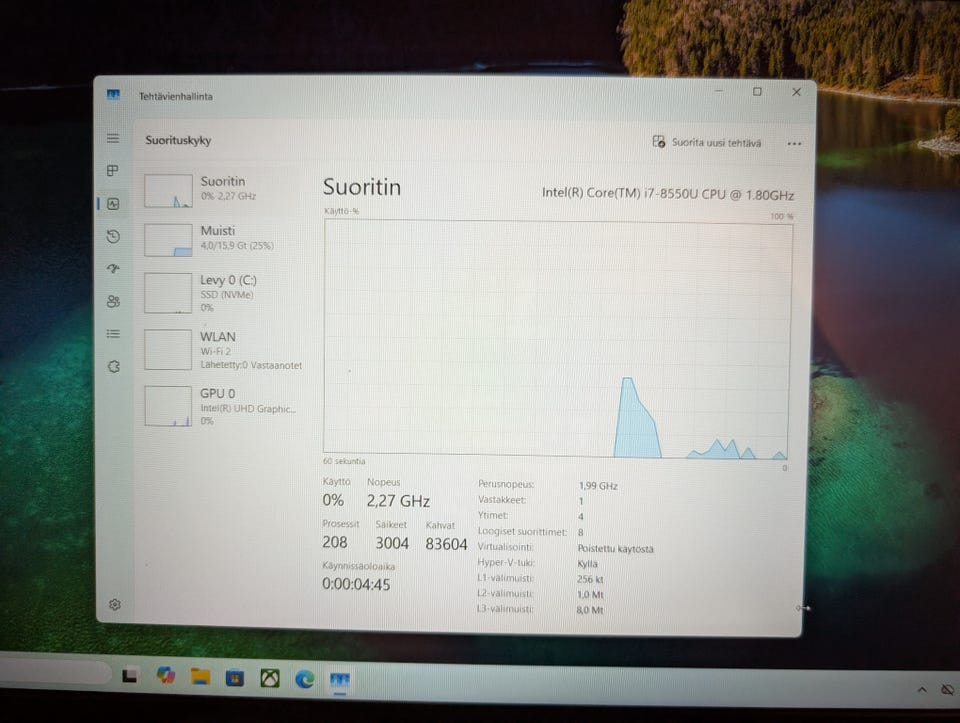Click the GPU 0 mini graph thumbnail
The height and width of the screenshot is (723, 960).
pos(168,406)
